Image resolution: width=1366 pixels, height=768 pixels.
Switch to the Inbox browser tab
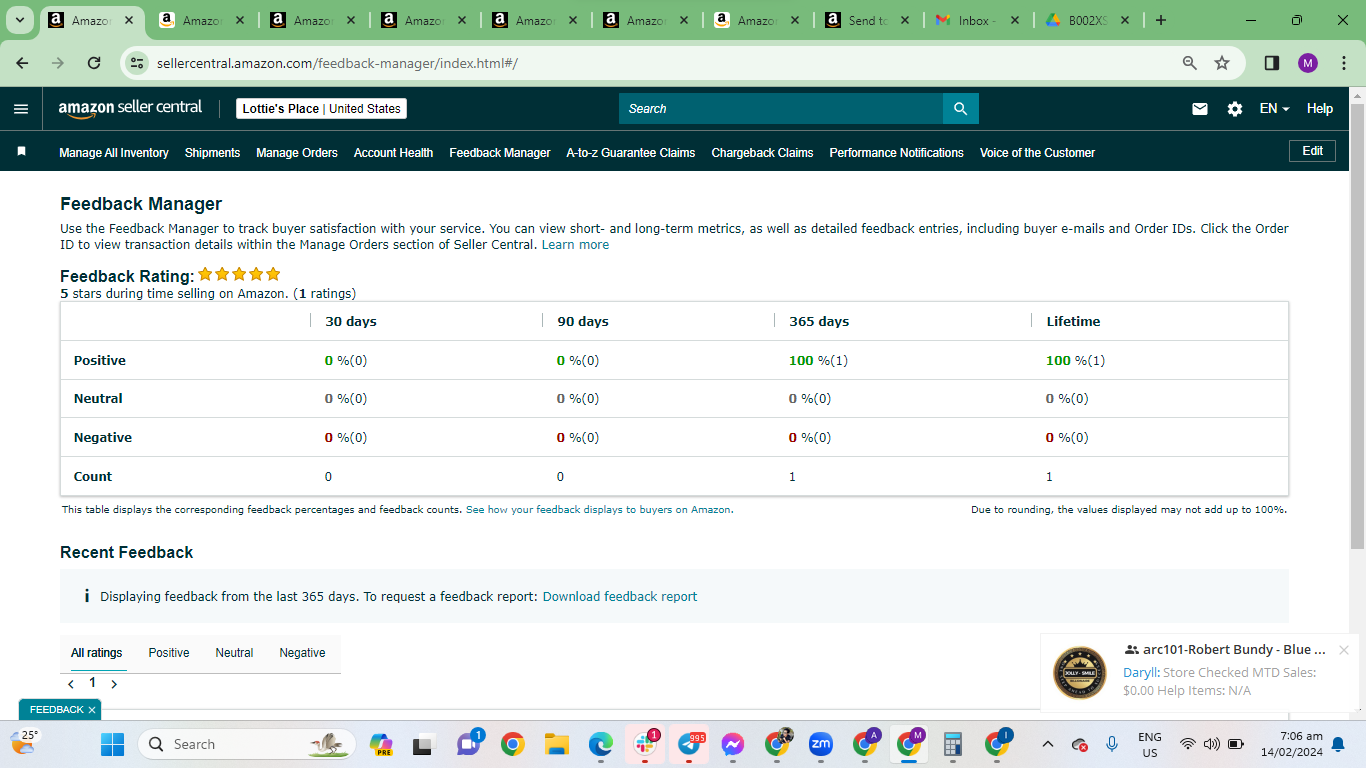click(979, 20)
